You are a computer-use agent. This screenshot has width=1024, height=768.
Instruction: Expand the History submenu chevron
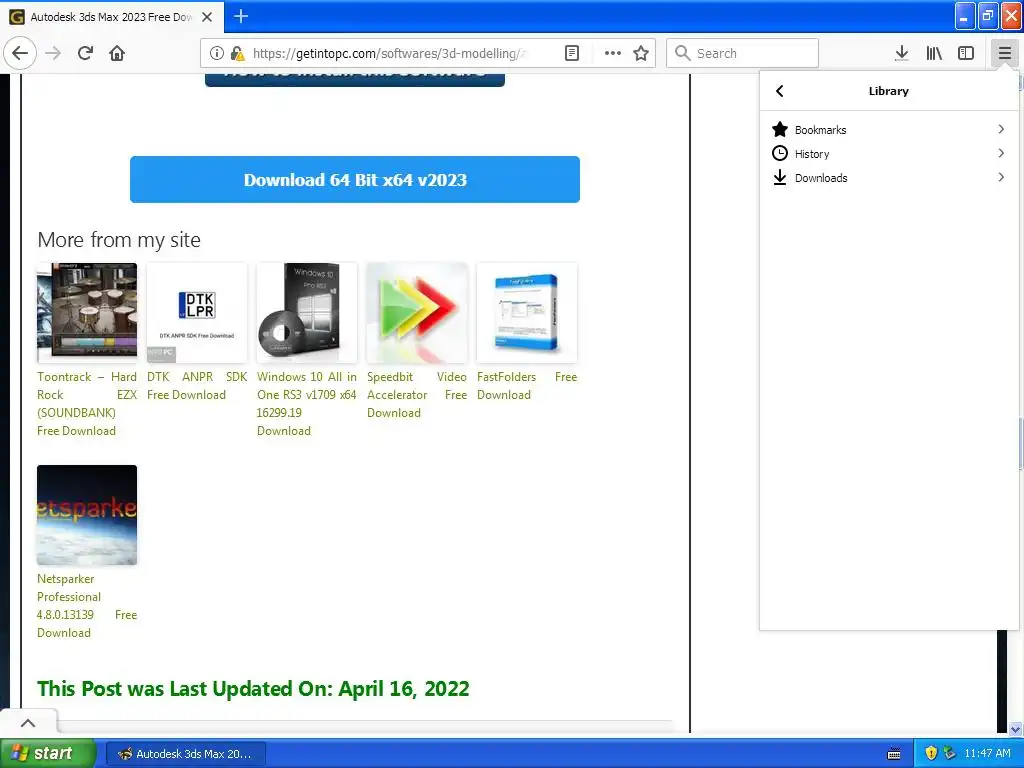point(1001,153)
